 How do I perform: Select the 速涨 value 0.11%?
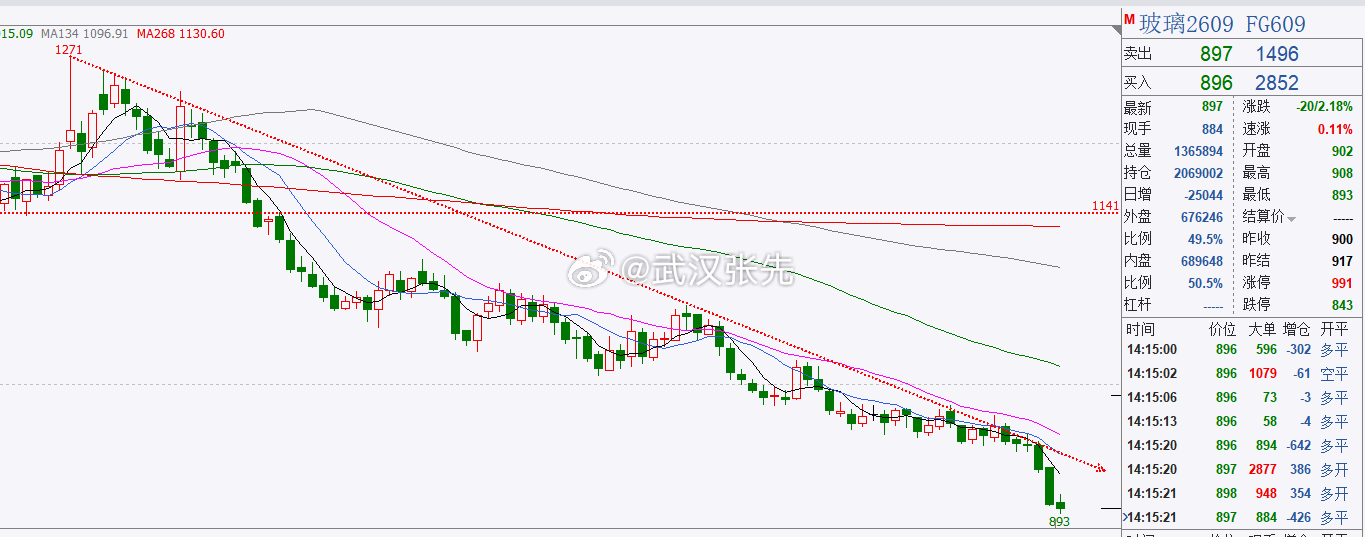coord(1336,129)
